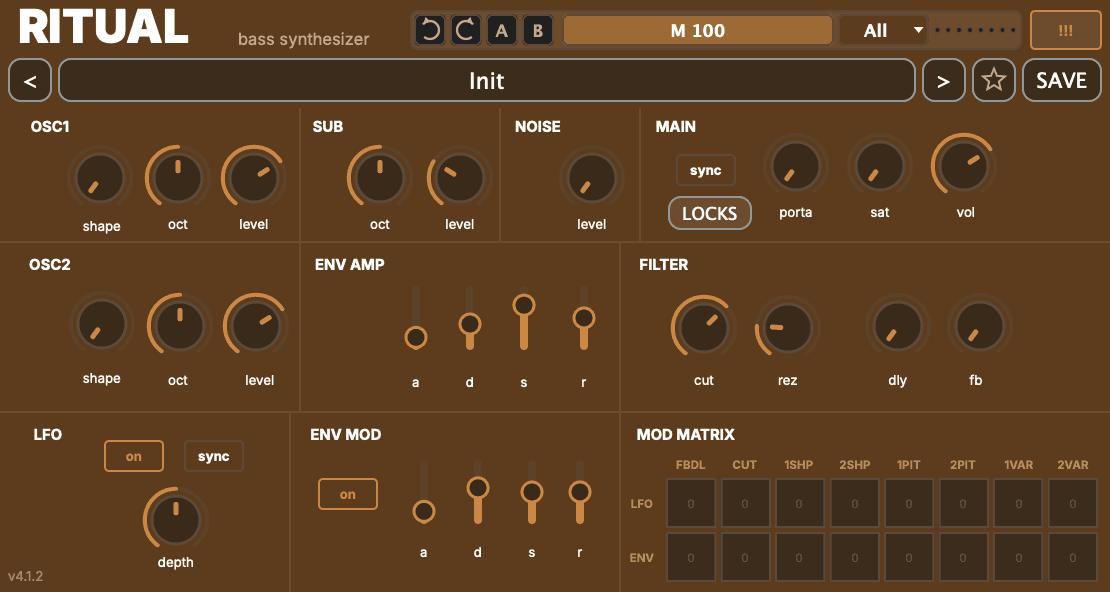1110x592 pixels.
Task: Toggle the ENV MOD on button
Action: pyautogui.click(x=348, y=494)
